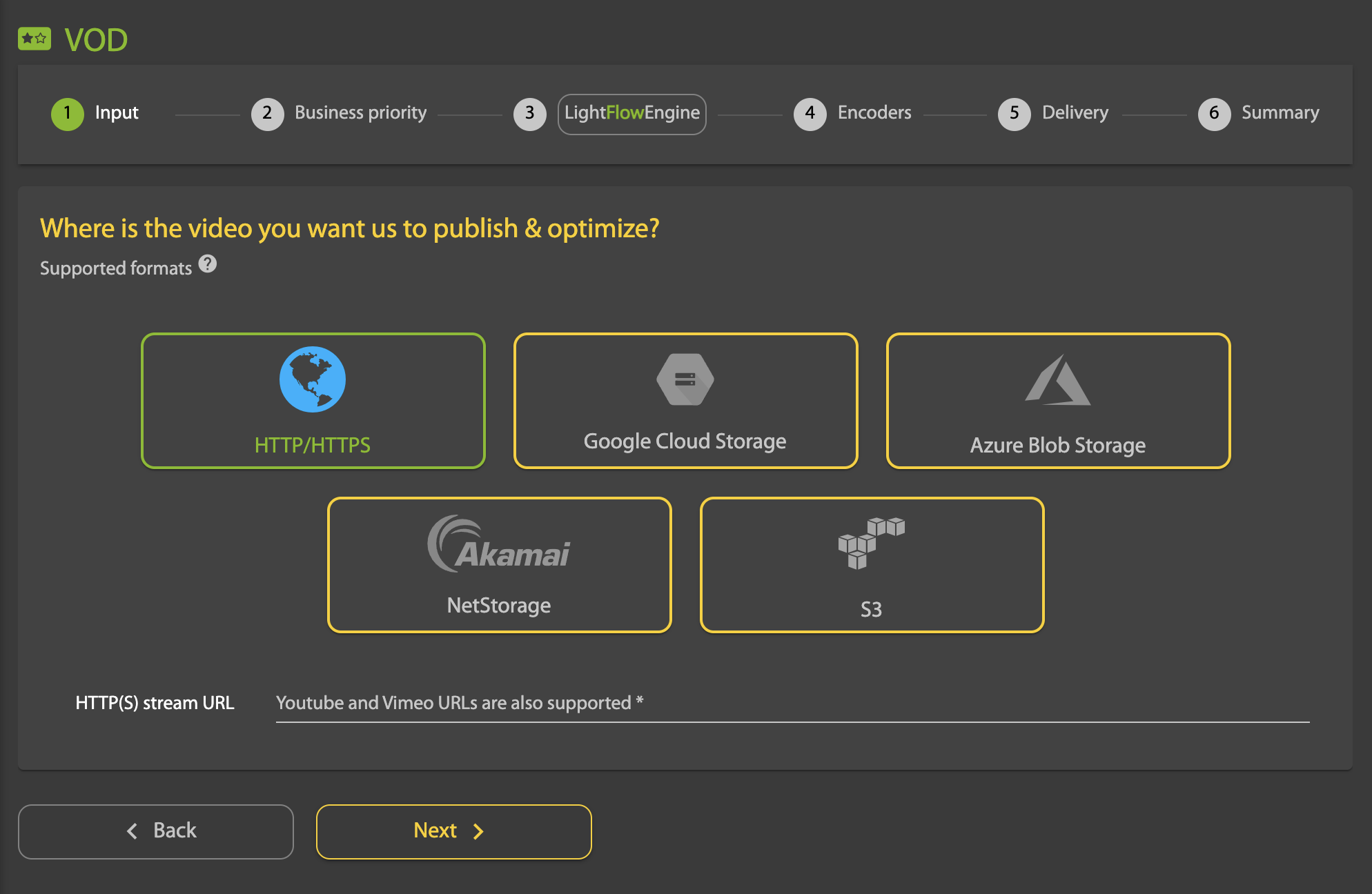Click the Next right chevron arrow
Viewport: 1372px width, 894px height.
pyautogui.click(x=478, y=831)
